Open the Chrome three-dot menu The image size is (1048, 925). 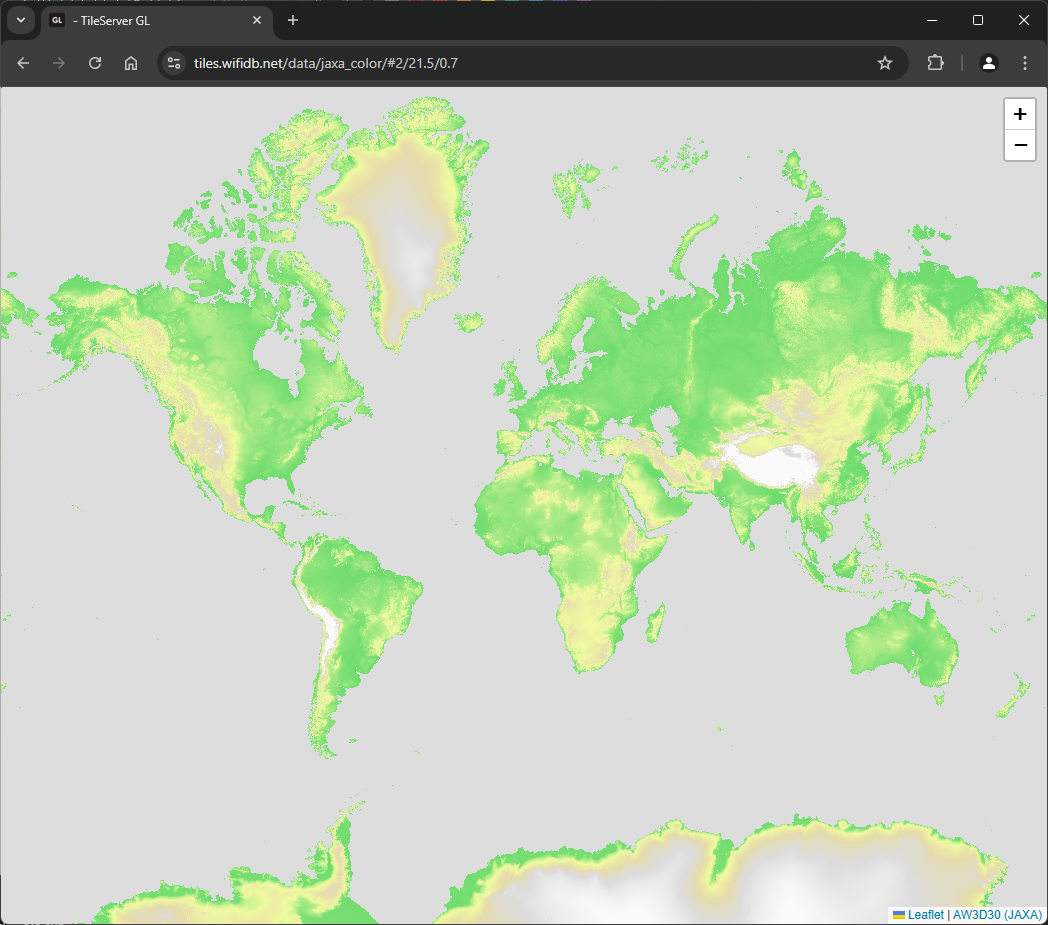(1025, 63)
